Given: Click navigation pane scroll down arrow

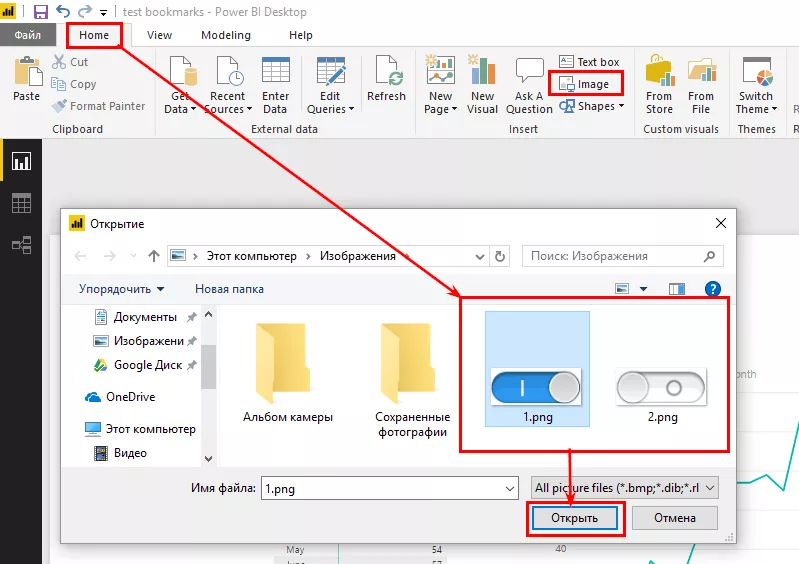Looking at the screenshot, I should pyautogui.click(x=208, y=459).
